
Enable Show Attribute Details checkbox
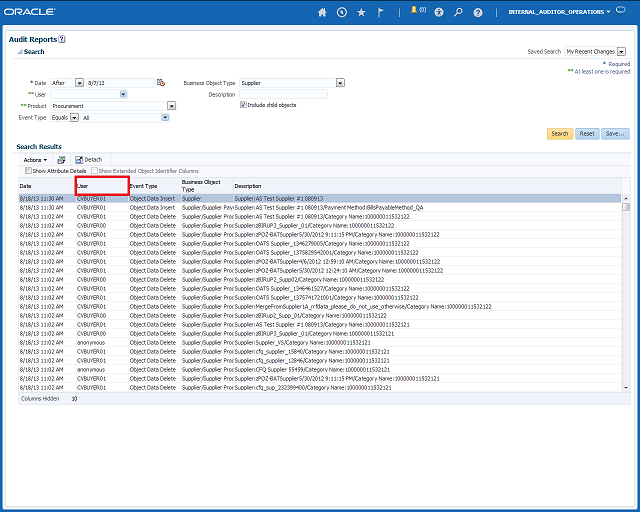[x=28, y=171]
